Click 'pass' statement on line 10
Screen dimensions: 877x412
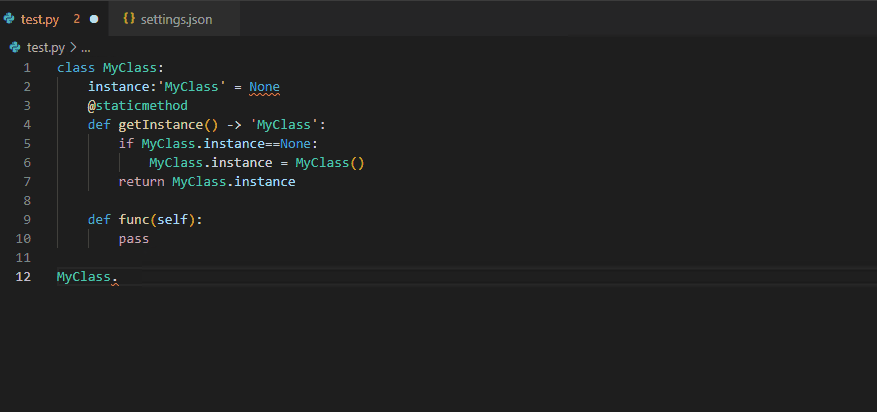134,239
